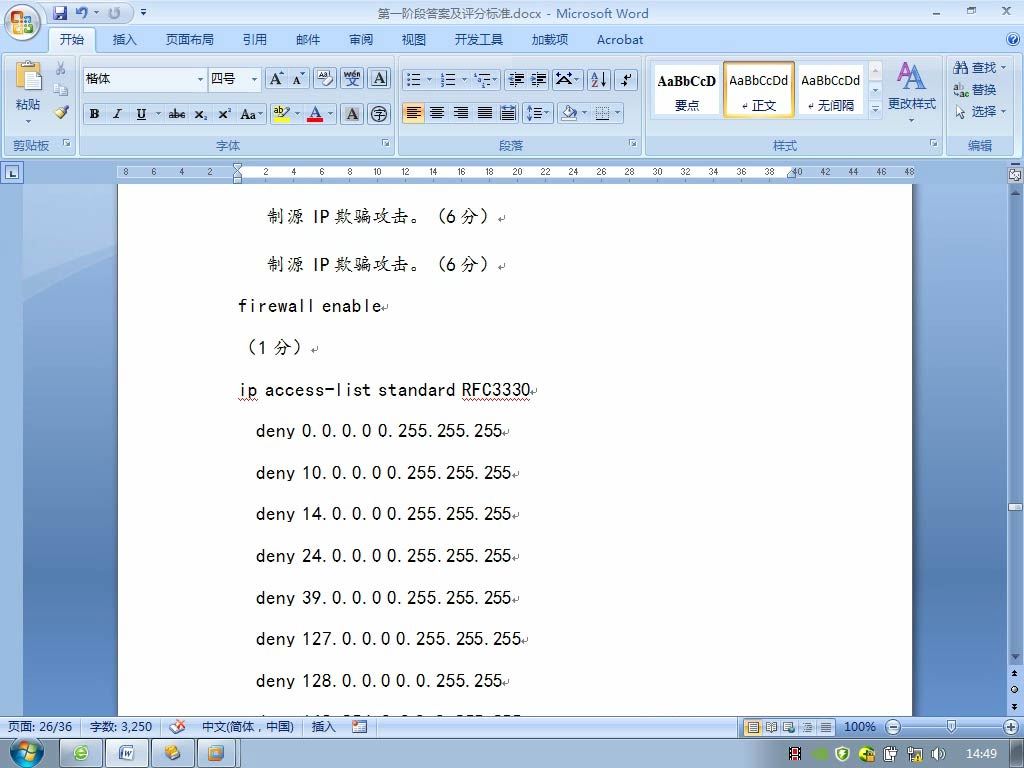1024x768 pixels.
Task: Click 查找 find button
Action: point(980,68)
